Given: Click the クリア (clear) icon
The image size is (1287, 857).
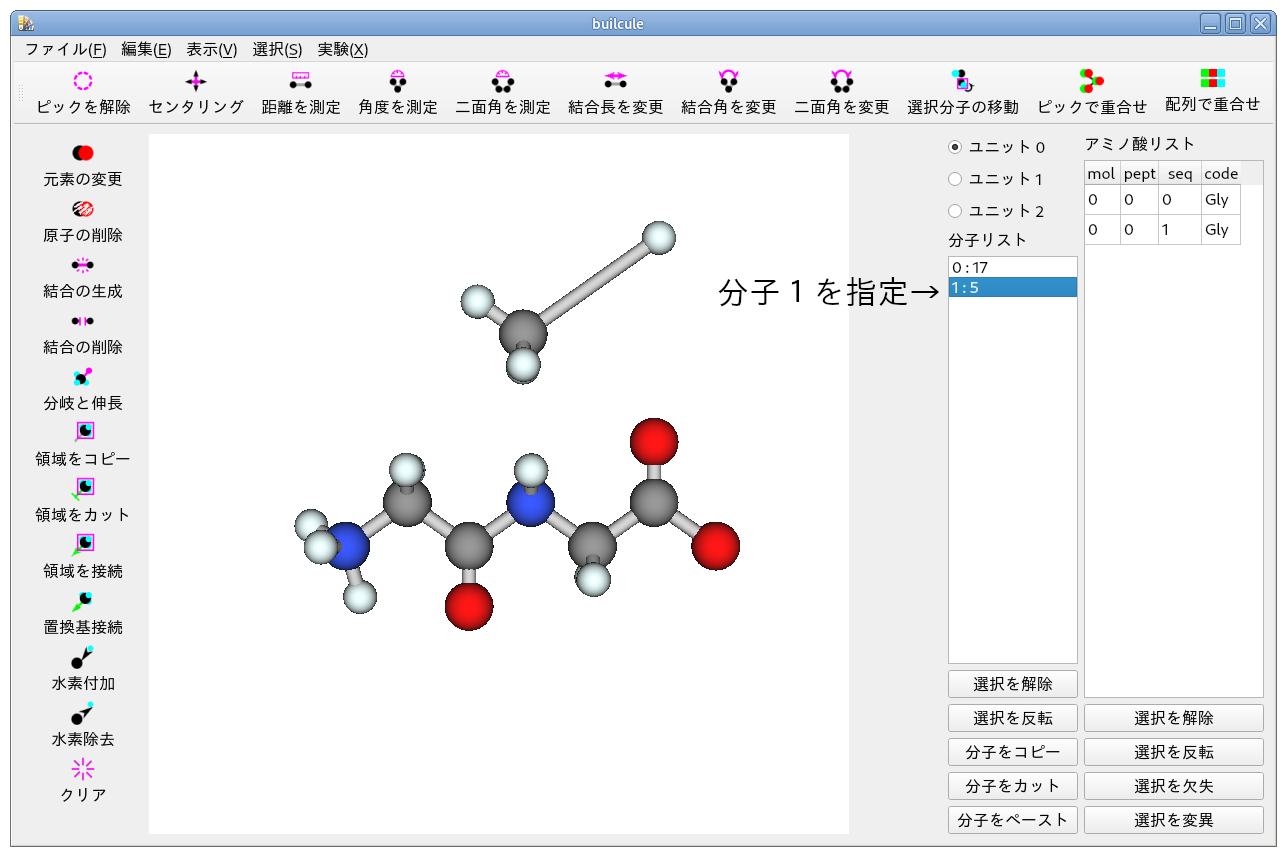Looking at the screenshot, I should pos(82,780).
